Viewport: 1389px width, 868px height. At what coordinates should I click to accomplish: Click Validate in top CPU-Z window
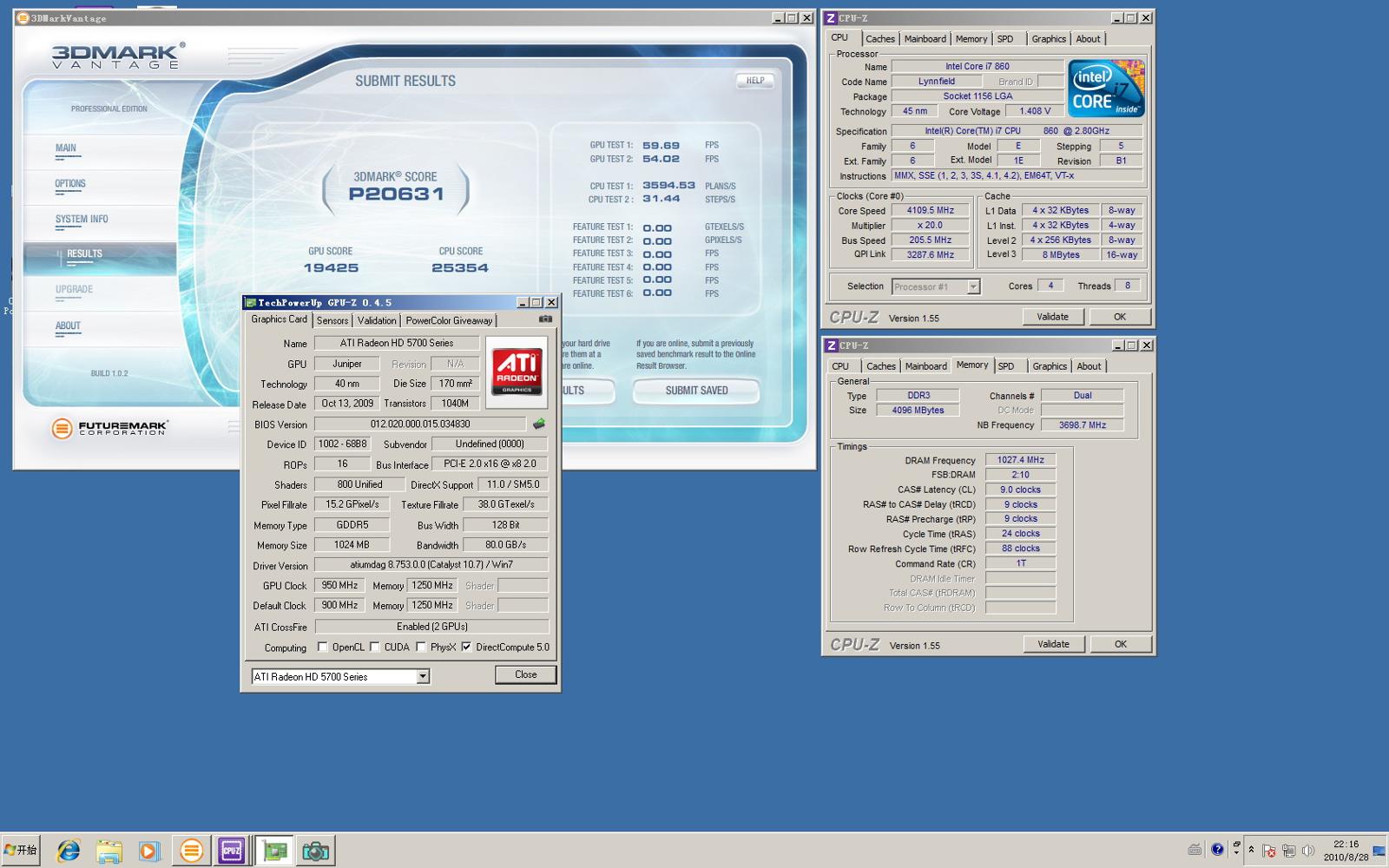pos(1052,317)
